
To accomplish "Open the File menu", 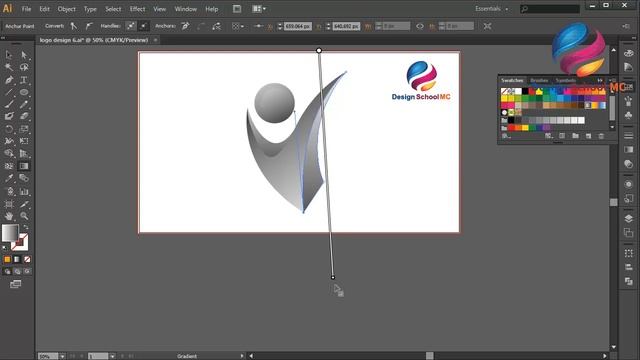I will coord(26,9).
